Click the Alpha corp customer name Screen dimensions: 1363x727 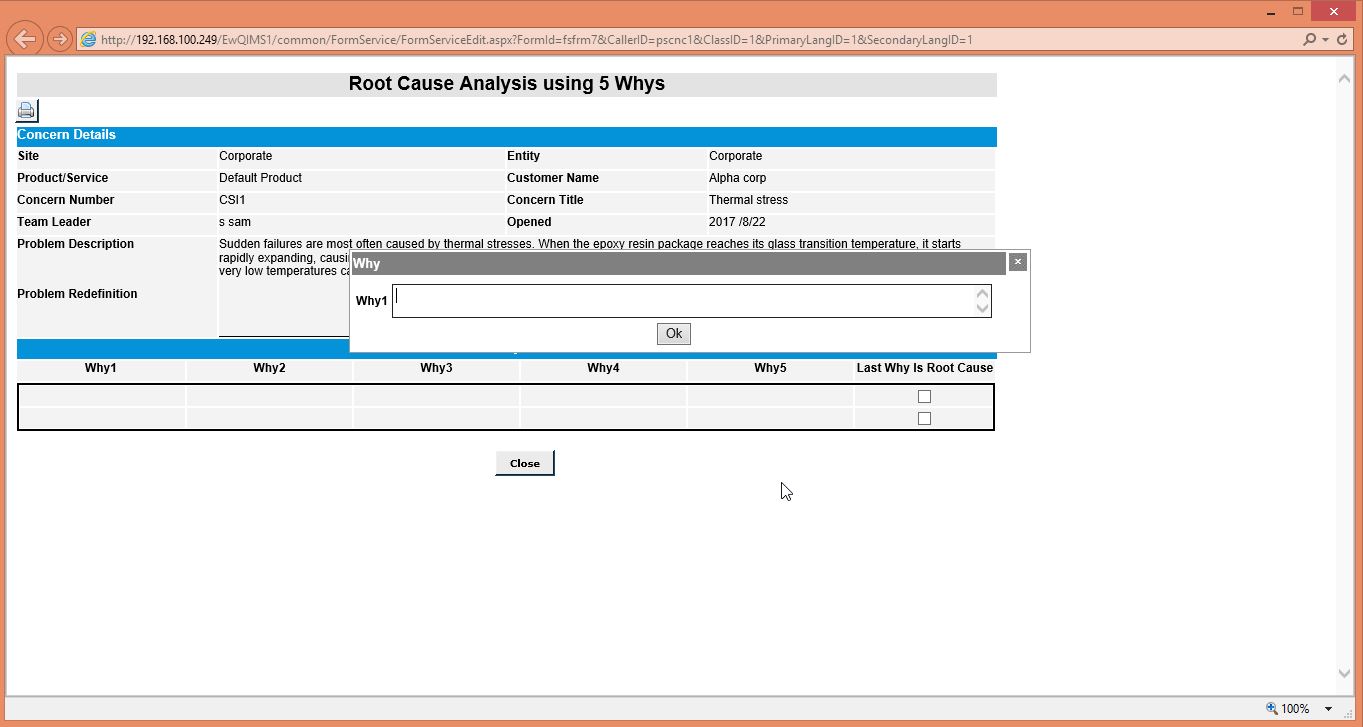737,178
